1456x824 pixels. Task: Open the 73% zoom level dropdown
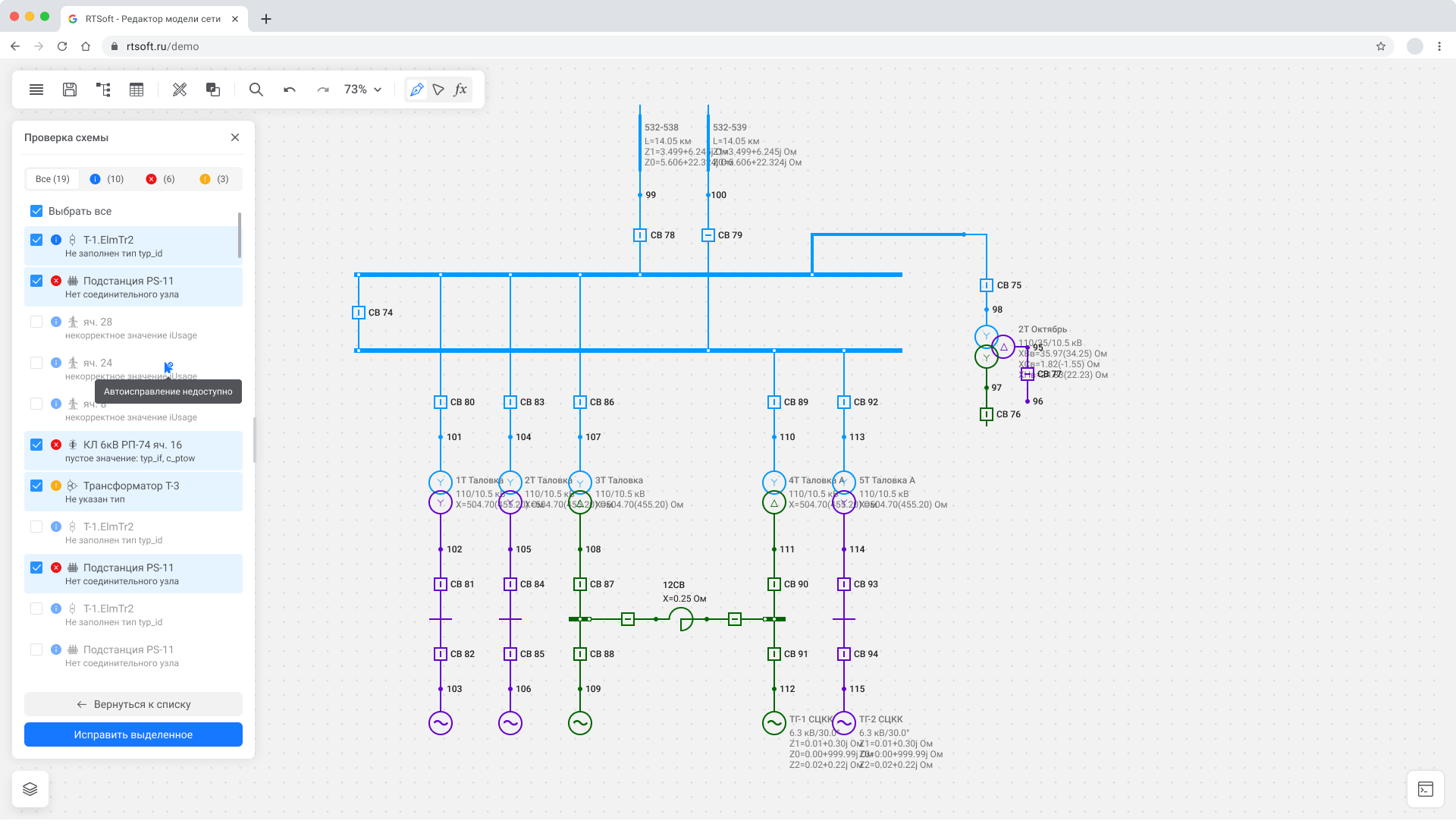[x=362, y=90]
